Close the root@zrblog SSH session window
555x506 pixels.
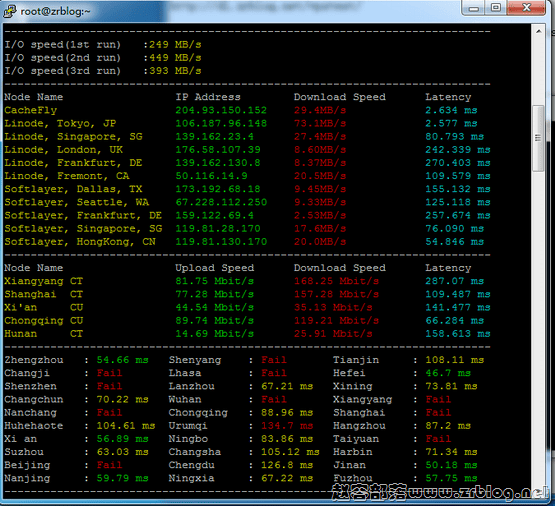(526, 8)
